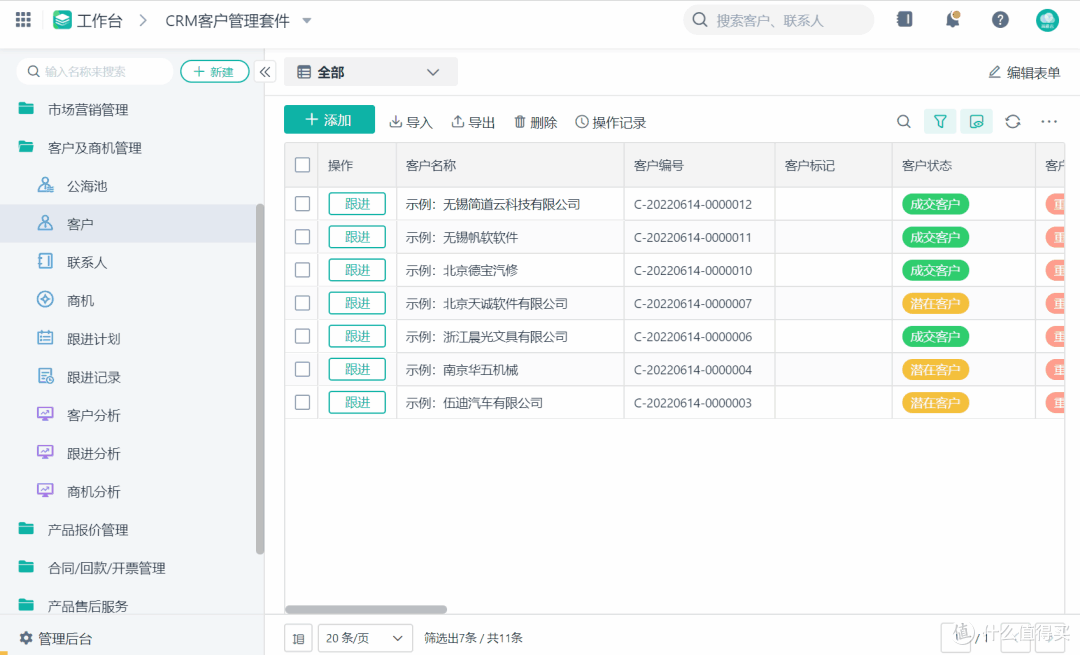Focus the 输入名称来搜索 sidebar search field
The image size is (1080, 655).
click(x=95, y=72)
